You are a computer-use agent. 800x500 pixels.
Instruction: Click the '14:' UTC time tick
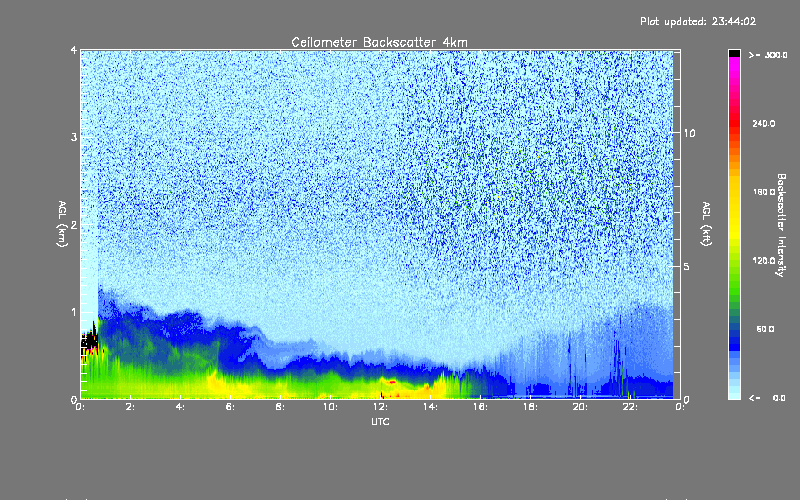coord(430,407)
